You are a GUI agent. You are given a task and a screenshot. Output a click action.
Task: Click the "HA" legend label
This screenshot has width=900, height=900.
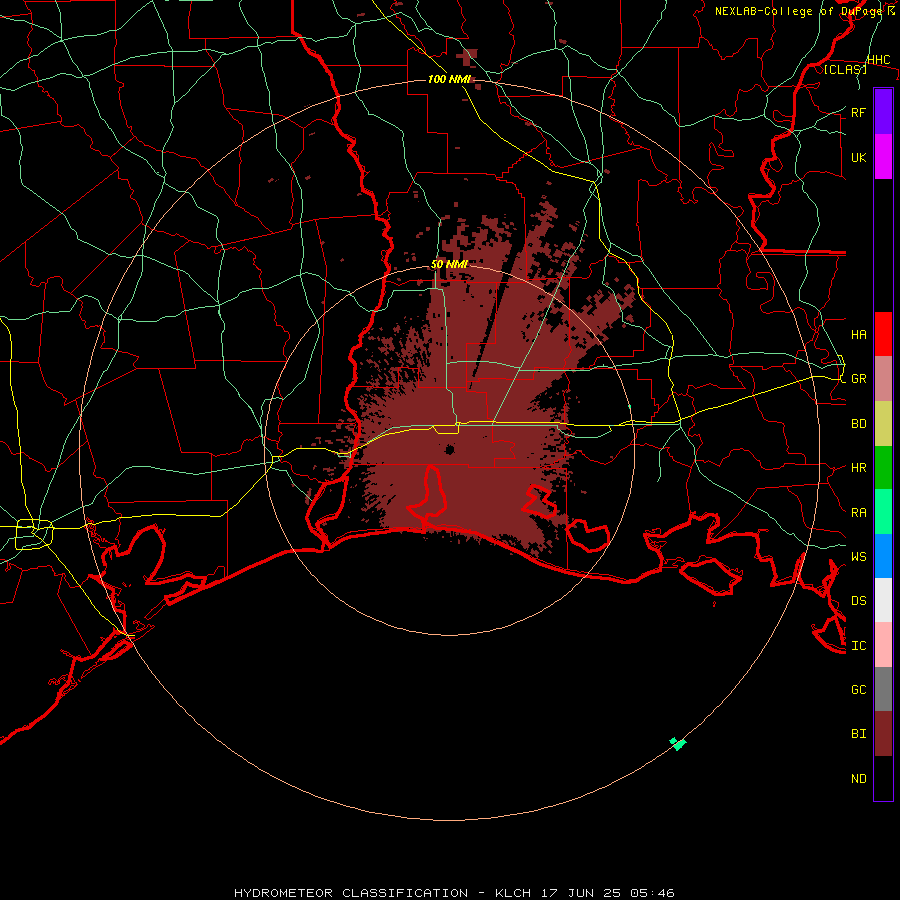click(858, 335)
